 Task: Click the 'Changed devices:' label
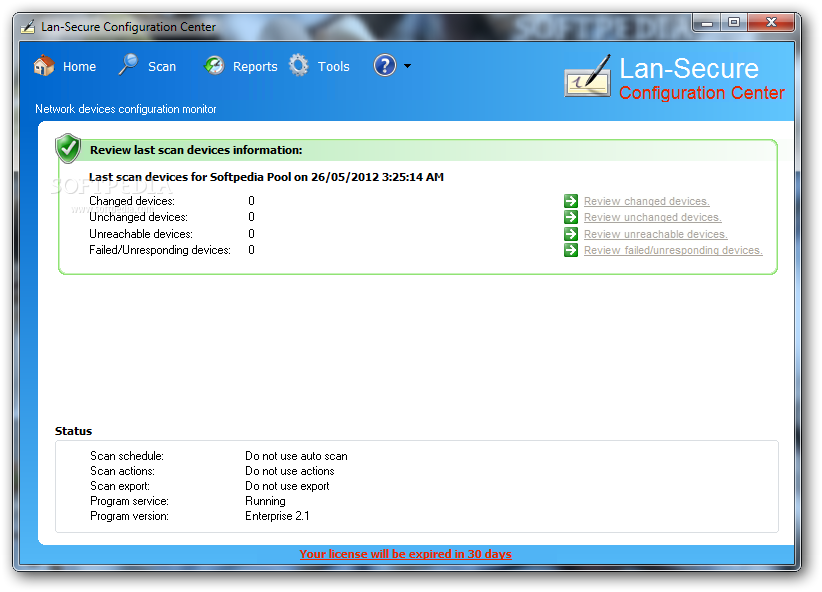pyautogui.click(x=132, y=201)
